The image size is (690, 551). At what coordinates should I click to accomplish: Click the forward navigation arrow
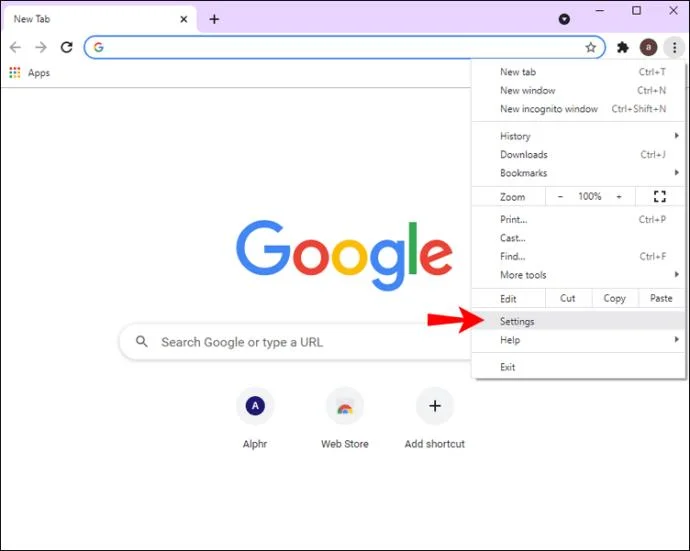pos(41,47)
